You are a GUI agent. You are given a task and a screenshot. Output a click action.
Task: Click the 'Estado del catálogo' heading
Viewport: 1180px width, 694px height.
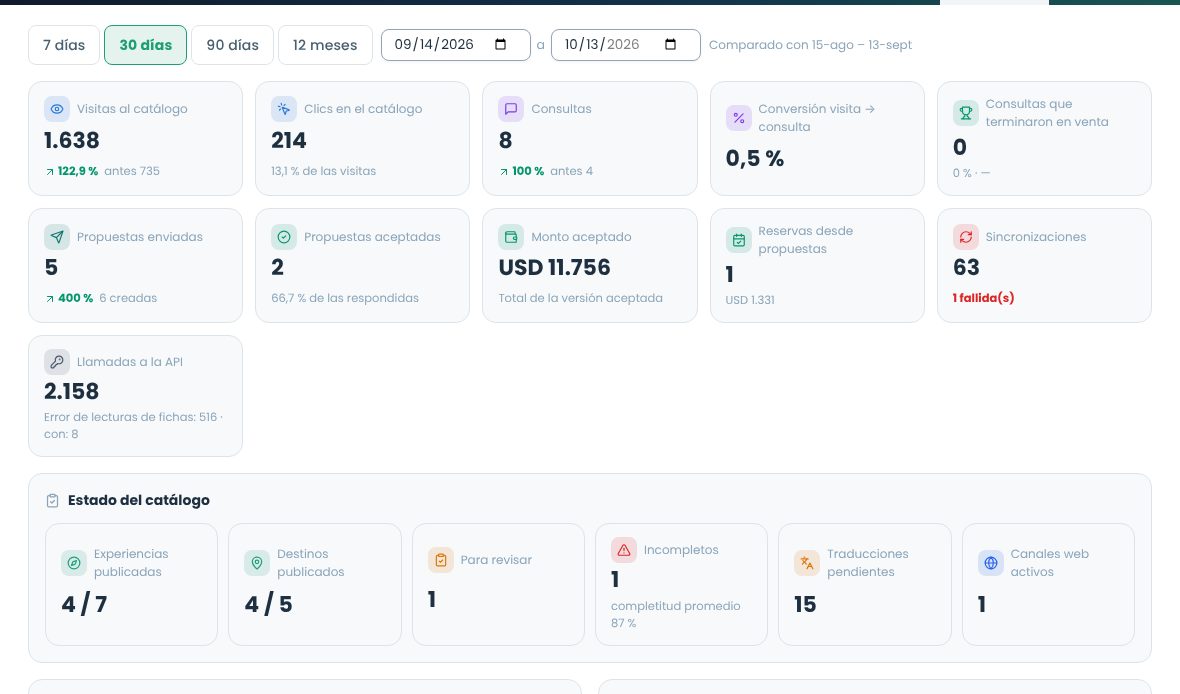138,501
